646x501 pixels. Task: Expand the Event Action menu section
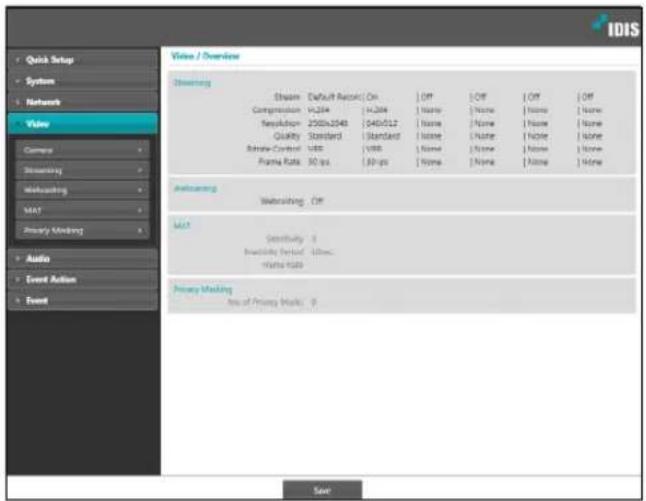tap(83, 280)
